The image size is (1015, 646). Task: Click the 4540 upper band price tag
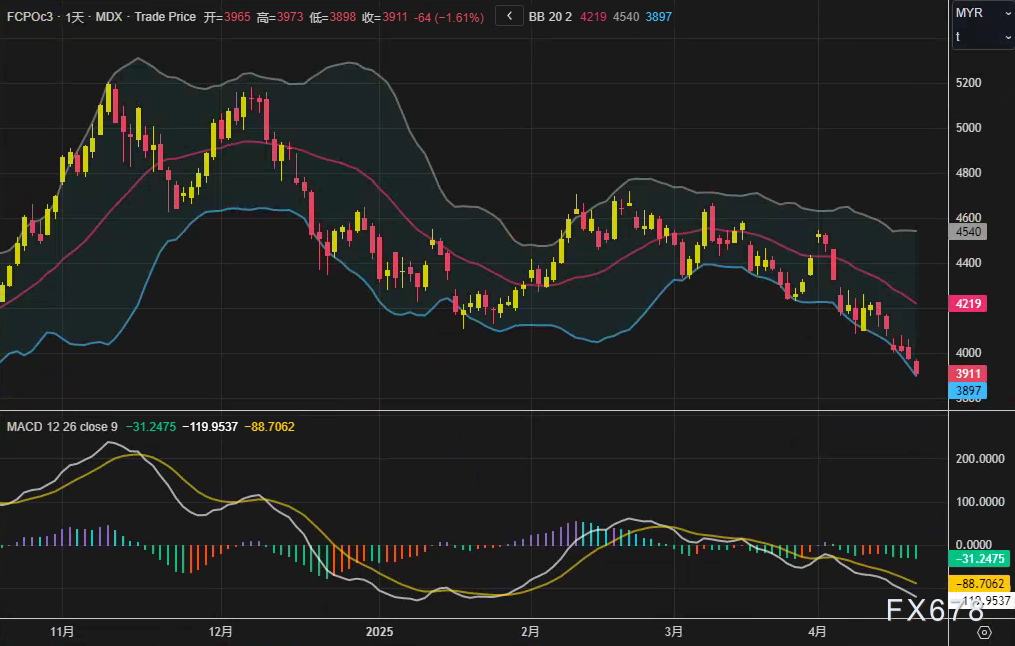[970, 231]
